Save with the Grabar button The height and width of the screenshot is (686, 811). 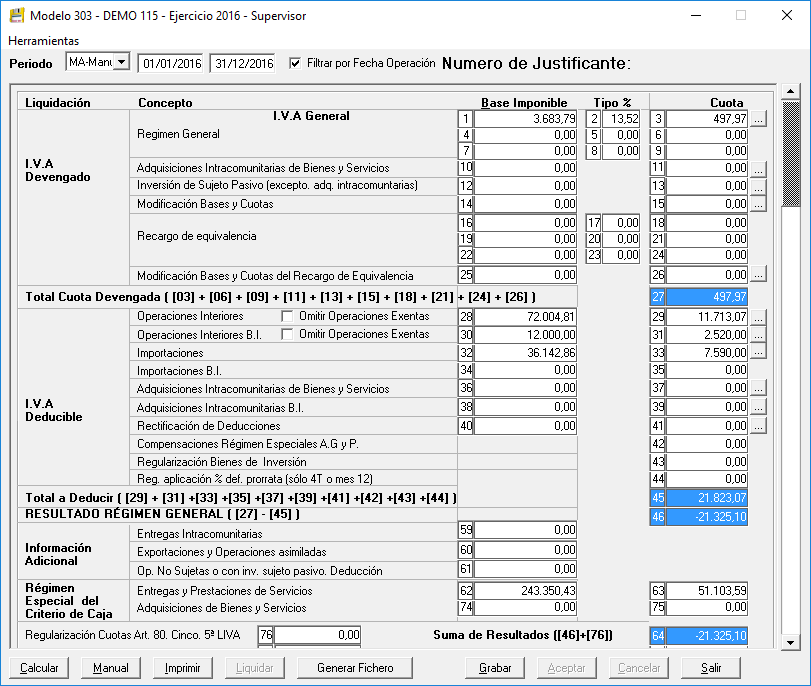[x=495, y=668]
